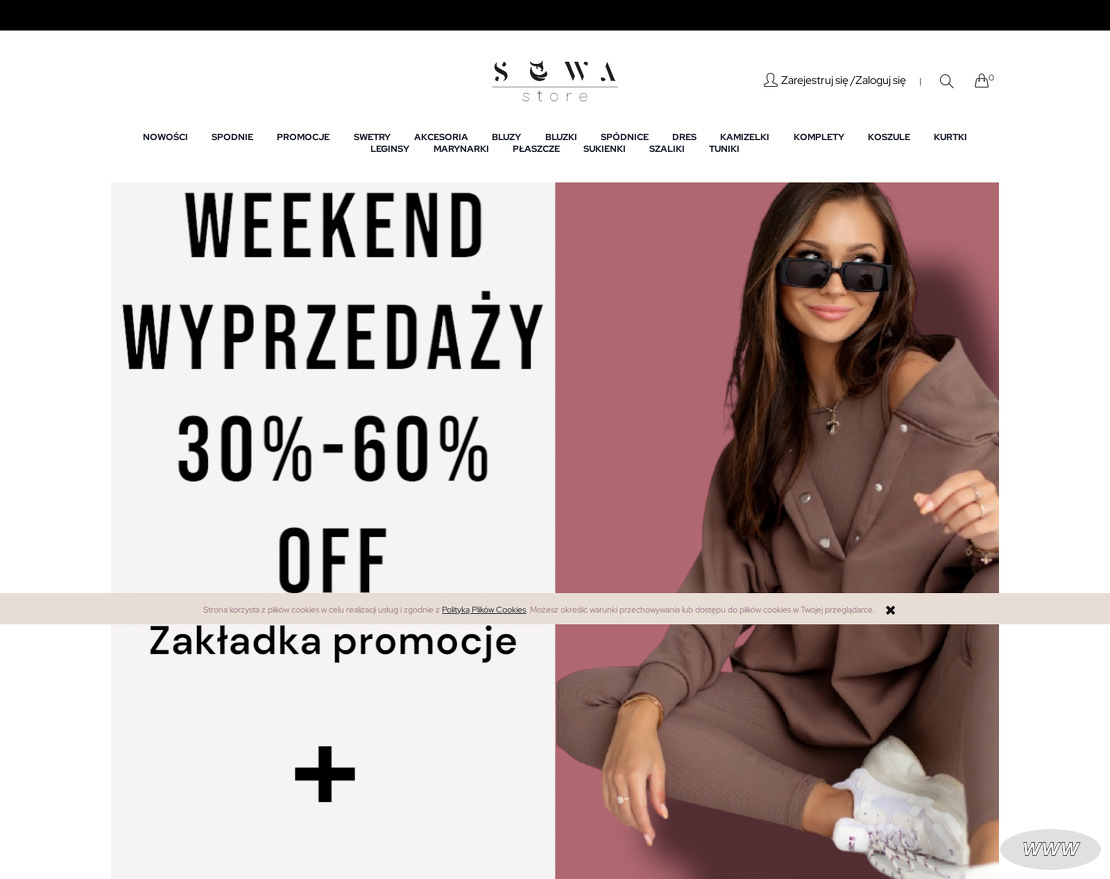The width and height of the screenshot is (1110, 879).
Task: Select the MARYNARKI menu item
Action: pos(461,149)
